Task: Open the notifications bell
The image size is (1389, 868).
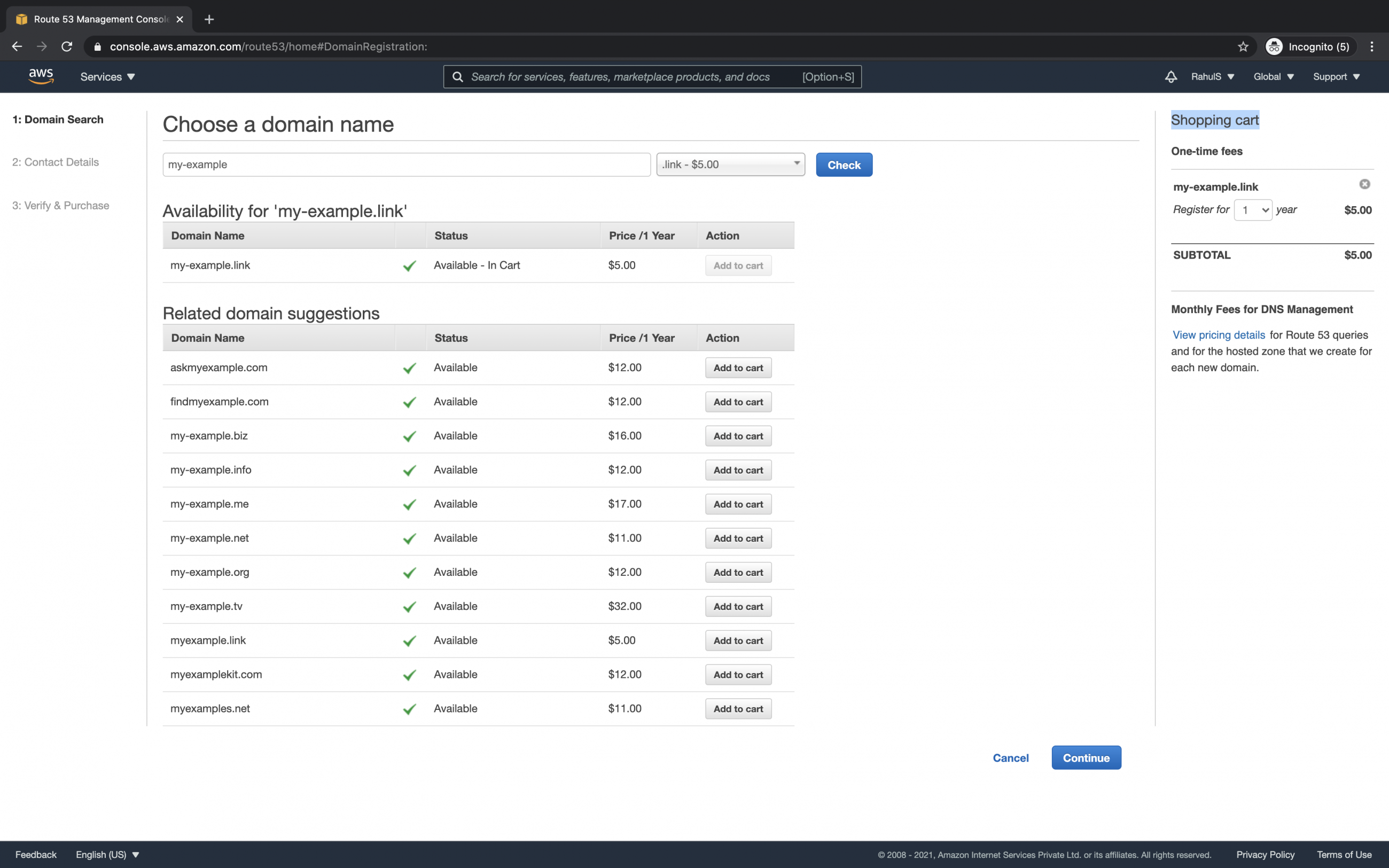Action: tap(1170, 76)
